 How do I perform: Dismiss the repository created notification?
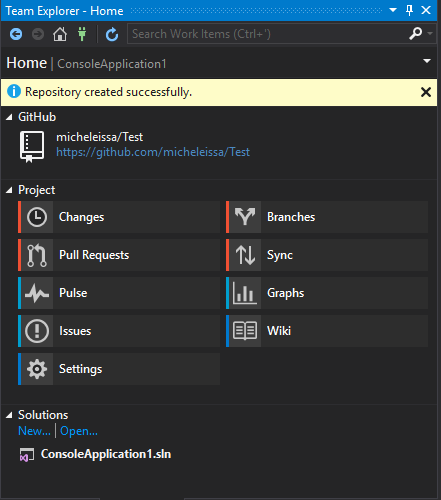point(426,92)
